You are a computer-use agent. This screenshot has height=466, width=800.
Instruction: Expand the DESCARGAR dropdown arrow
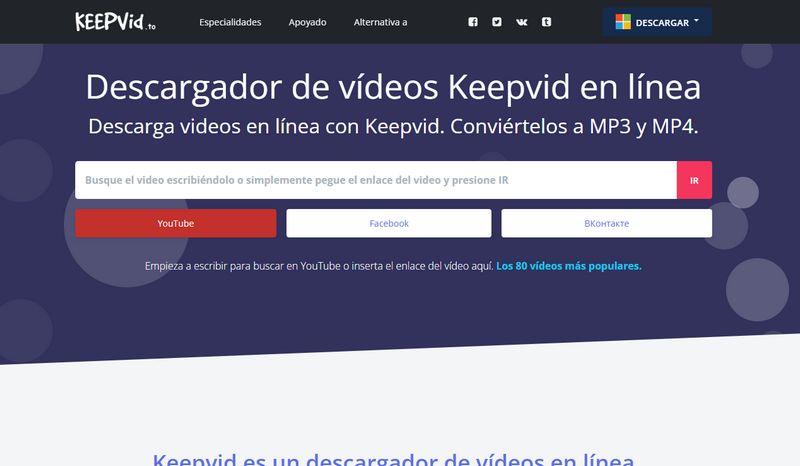(x=696, y=21)
